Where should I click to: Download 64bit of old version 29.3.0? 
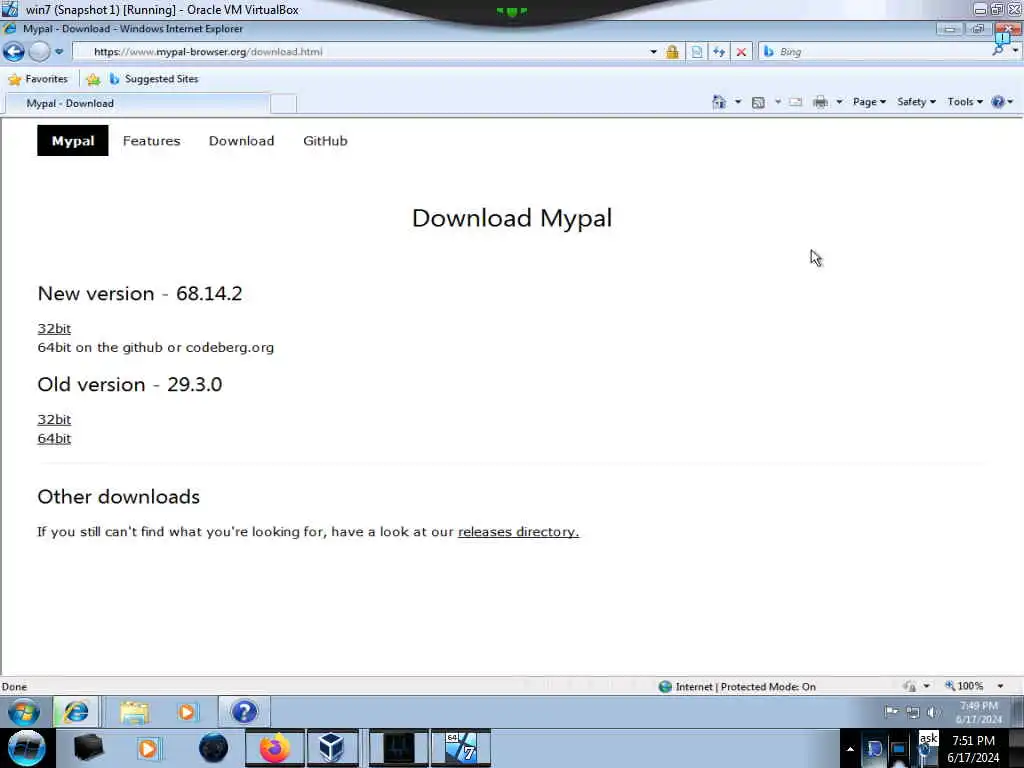pos(54,438)
